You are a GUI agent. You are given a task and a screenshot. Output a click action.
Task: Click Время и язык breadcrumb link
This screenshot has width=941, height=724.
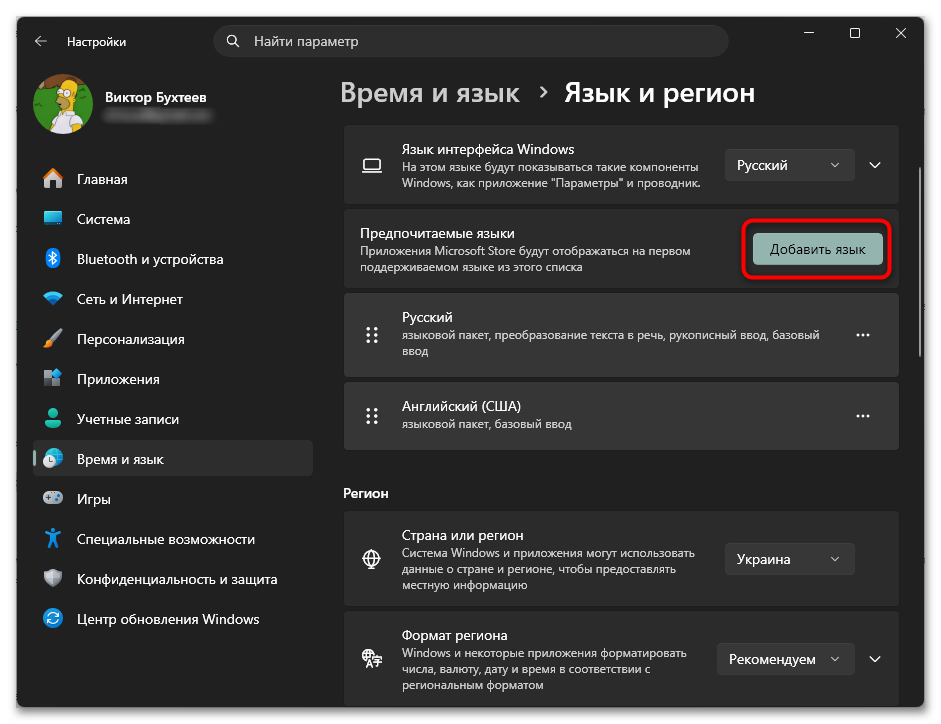click(430, 93)
